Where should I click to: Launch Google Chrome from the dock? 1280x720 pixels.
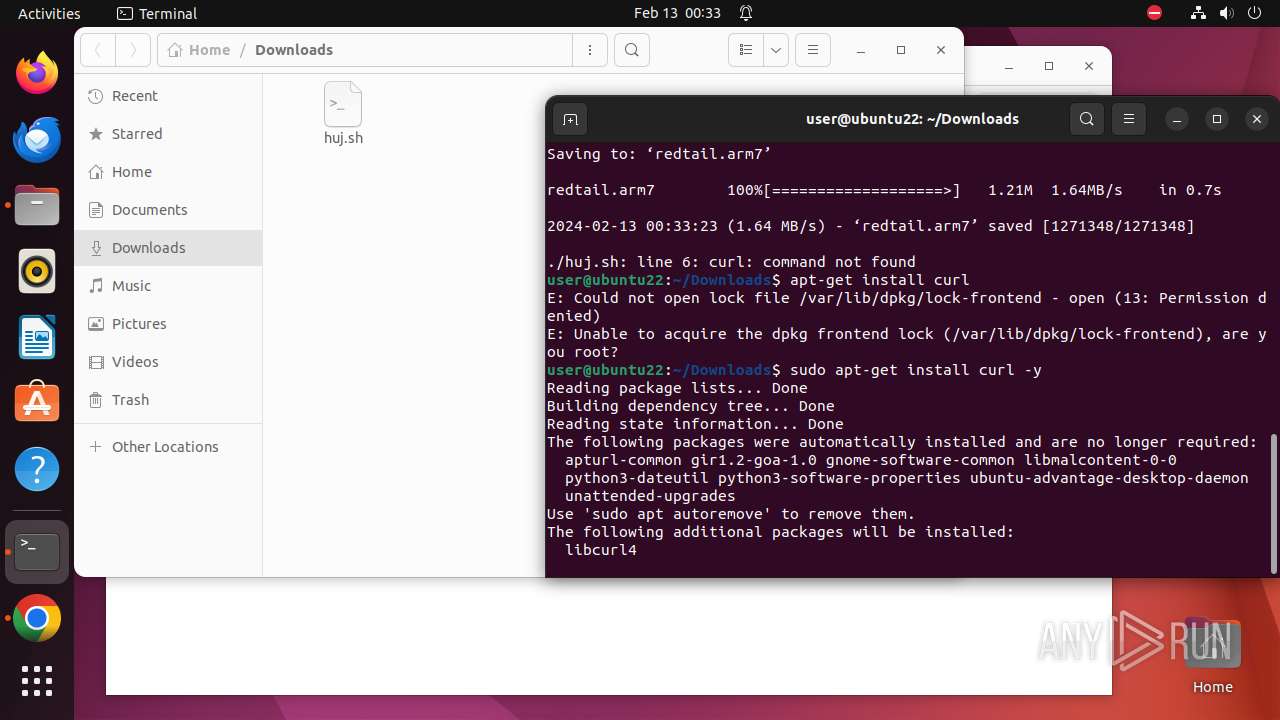(x=37, y=618)
